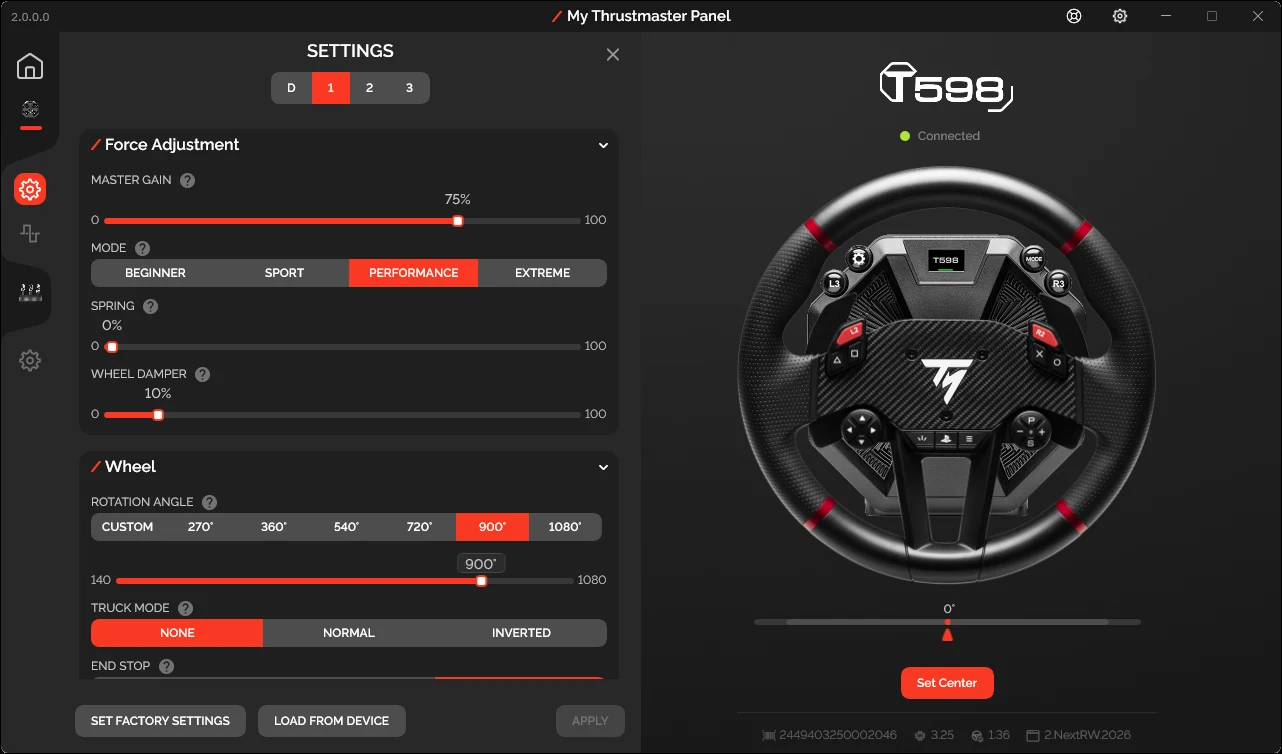Switch to profile 2 tab

pos(369,88)
